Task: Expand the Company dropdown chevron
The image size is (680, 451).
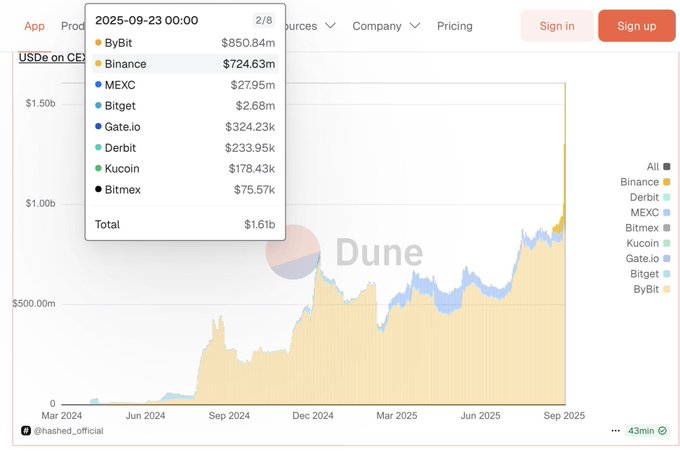Action: click(415, 26)
